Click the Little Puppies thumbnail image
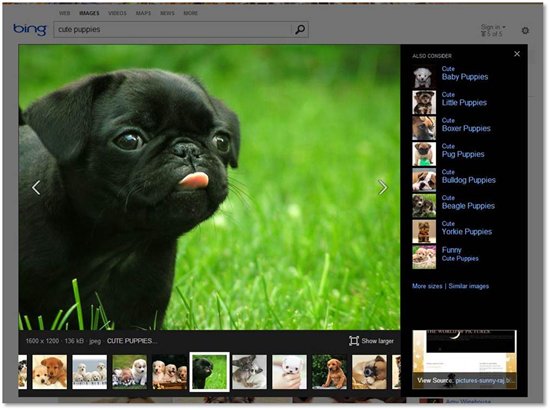This screenshot has height=410, width=550. (424, 102)
